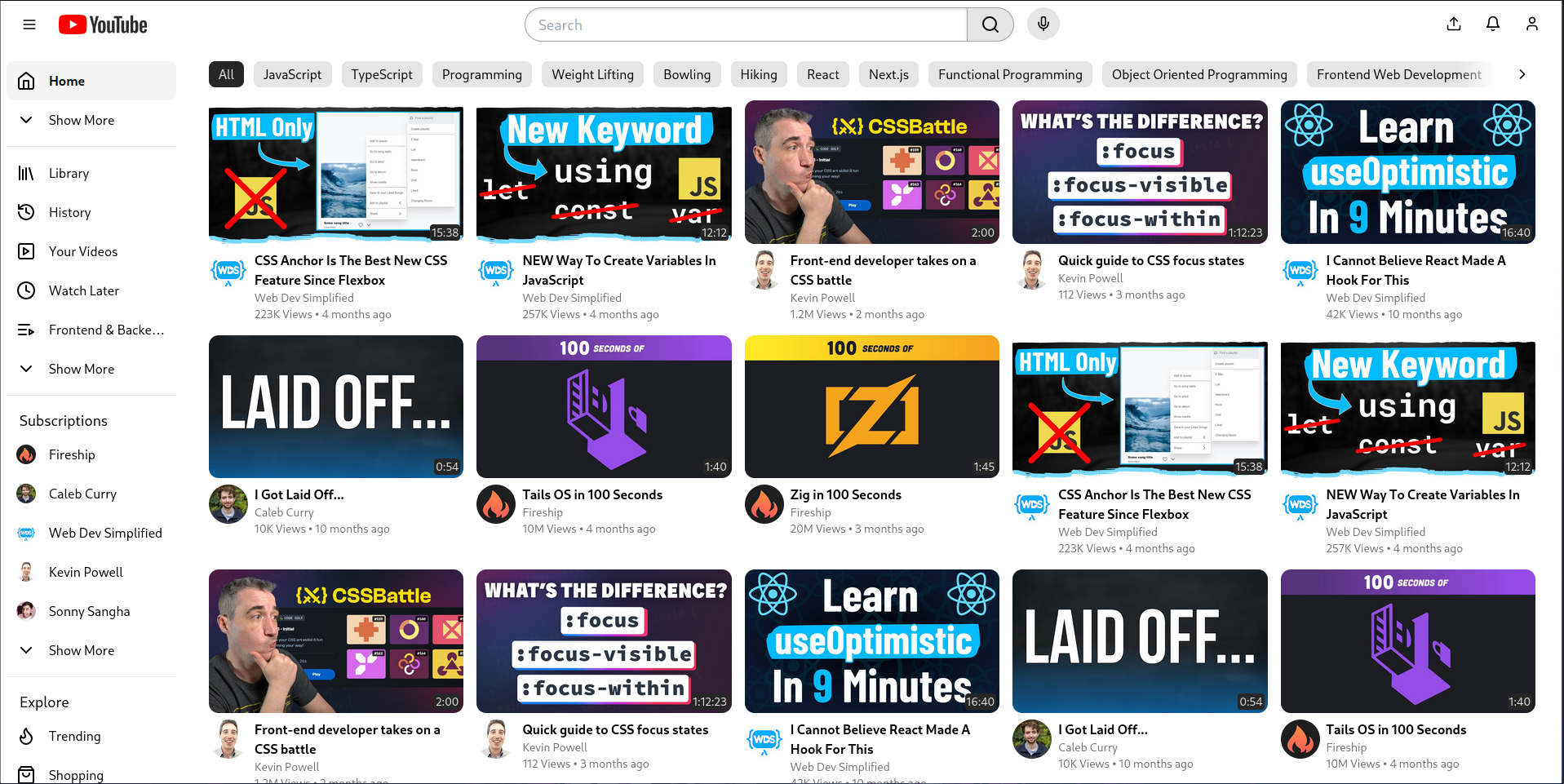Image resolution: width=1564 pixels, height=784 pixels.
Task: Click the Fireship avatar beside Zig in 100 Seconds
Action: [764, 504]
